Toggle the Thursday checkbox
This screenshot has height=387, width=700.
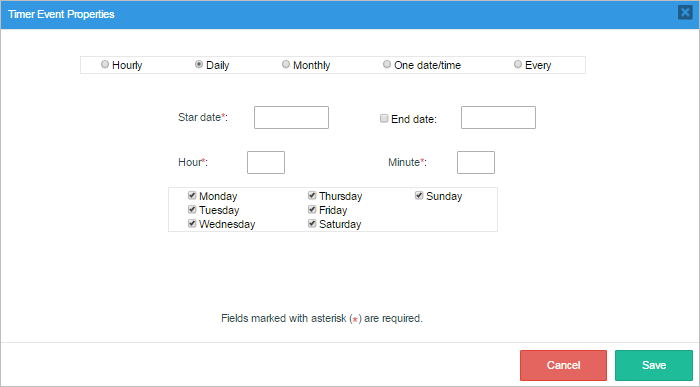312,196
